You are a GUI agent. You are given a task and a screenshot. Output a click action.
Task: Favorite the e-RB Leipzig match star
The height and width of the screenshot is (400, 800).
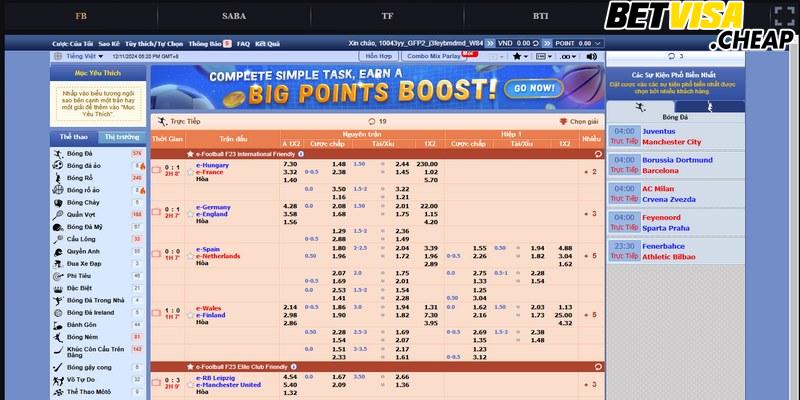[191, 385]
